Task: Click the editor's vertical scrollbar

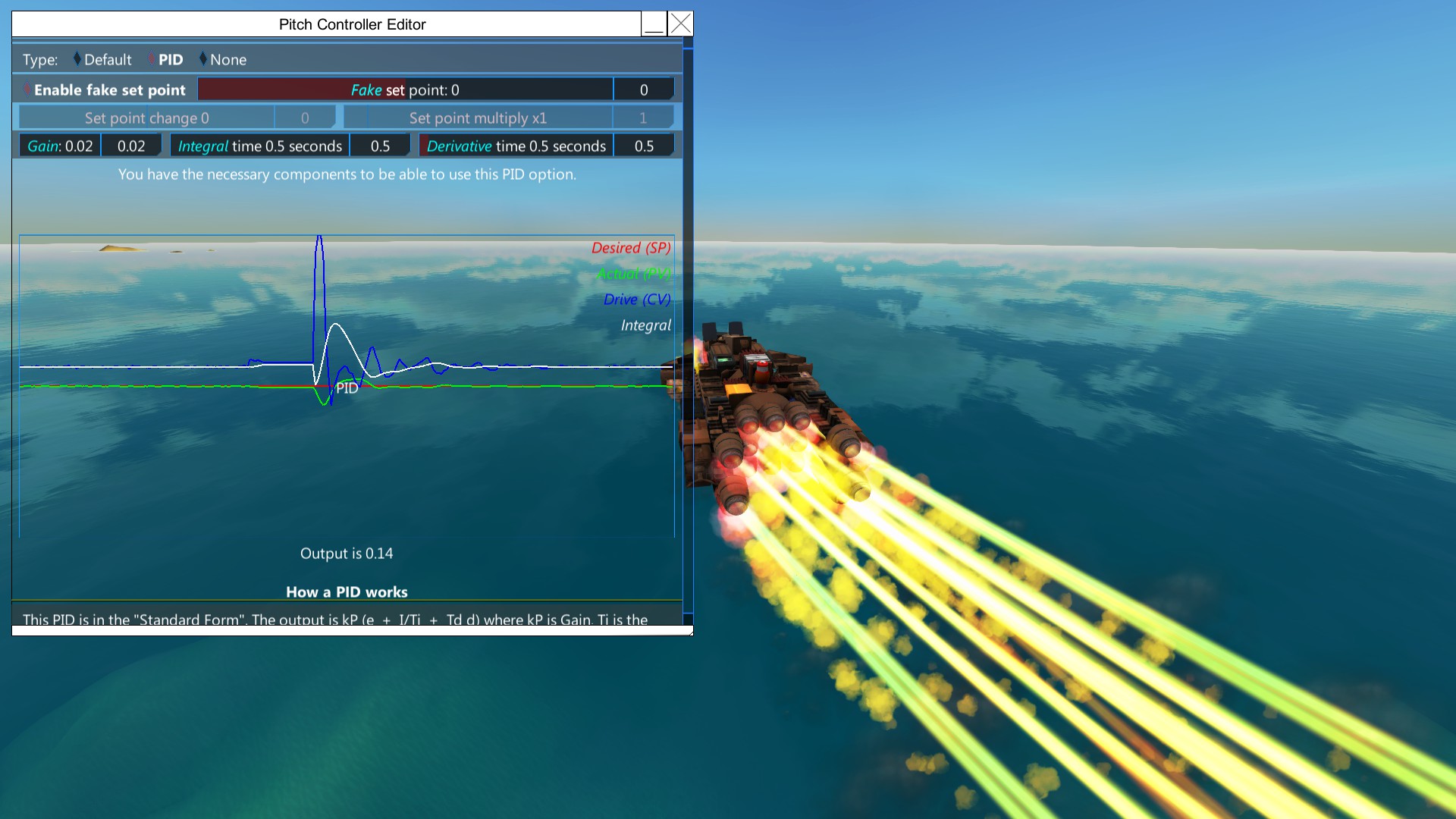Action: click(x=688, y=303)
